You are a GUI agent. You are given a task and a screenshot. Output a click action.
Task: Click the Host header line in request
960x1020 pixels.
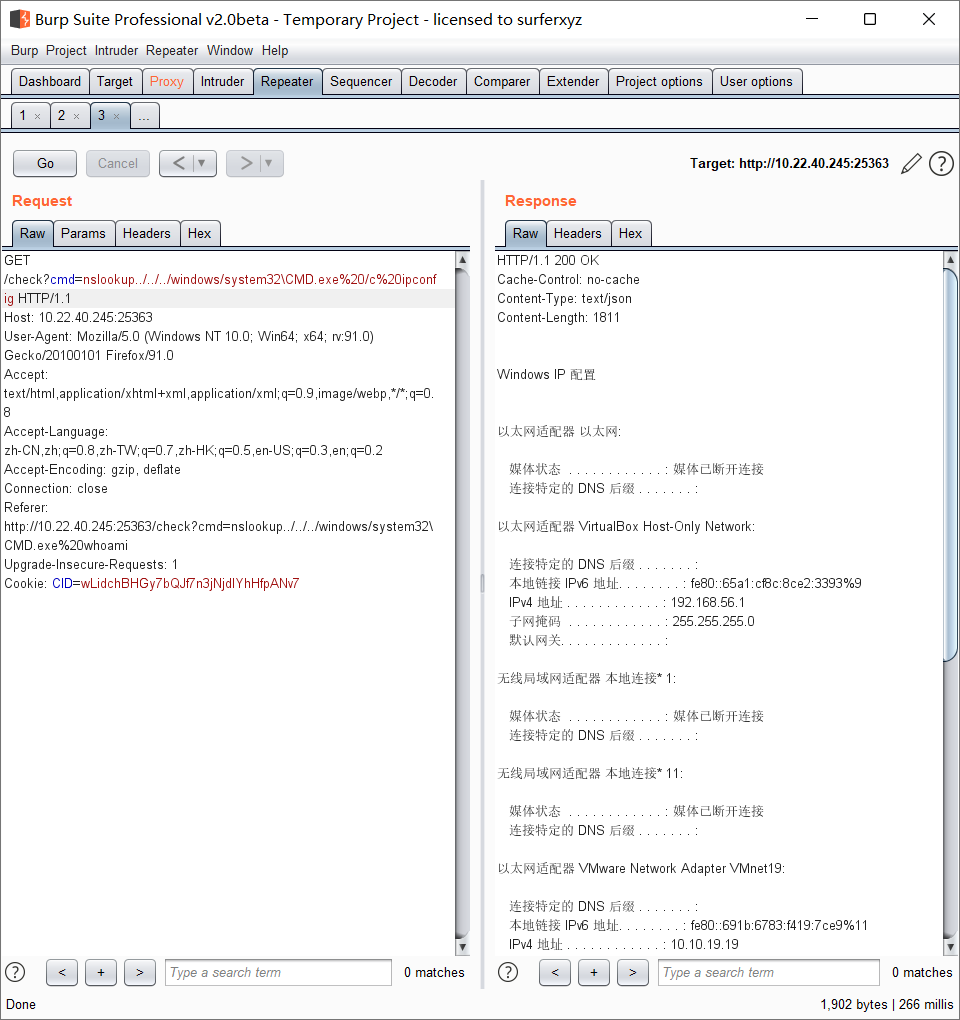coord(78,317)
